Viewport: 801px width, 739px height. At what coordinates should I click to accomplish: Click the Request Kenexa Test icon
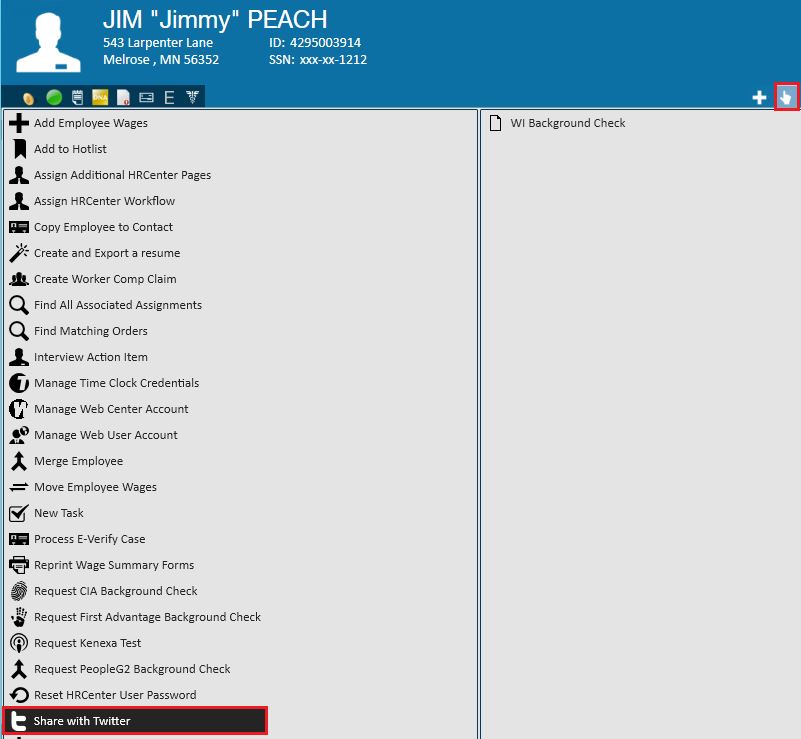point(19,643)
